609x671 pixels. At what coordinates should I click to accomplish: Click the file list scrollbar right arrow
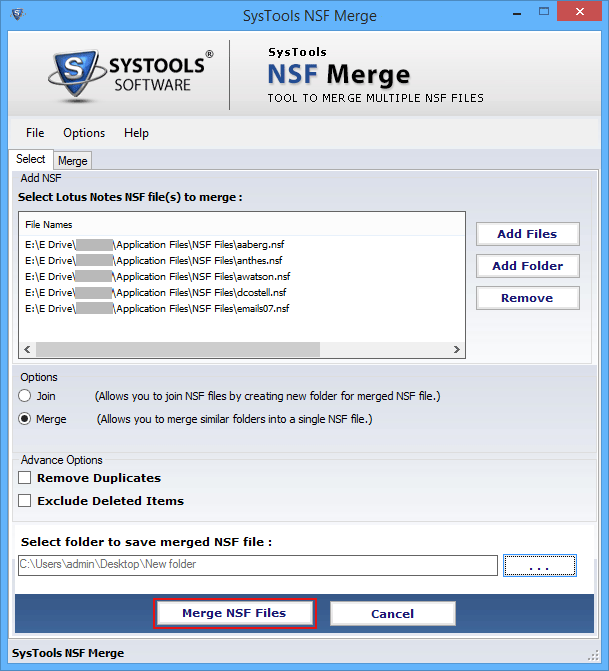(x=457, y=350)
